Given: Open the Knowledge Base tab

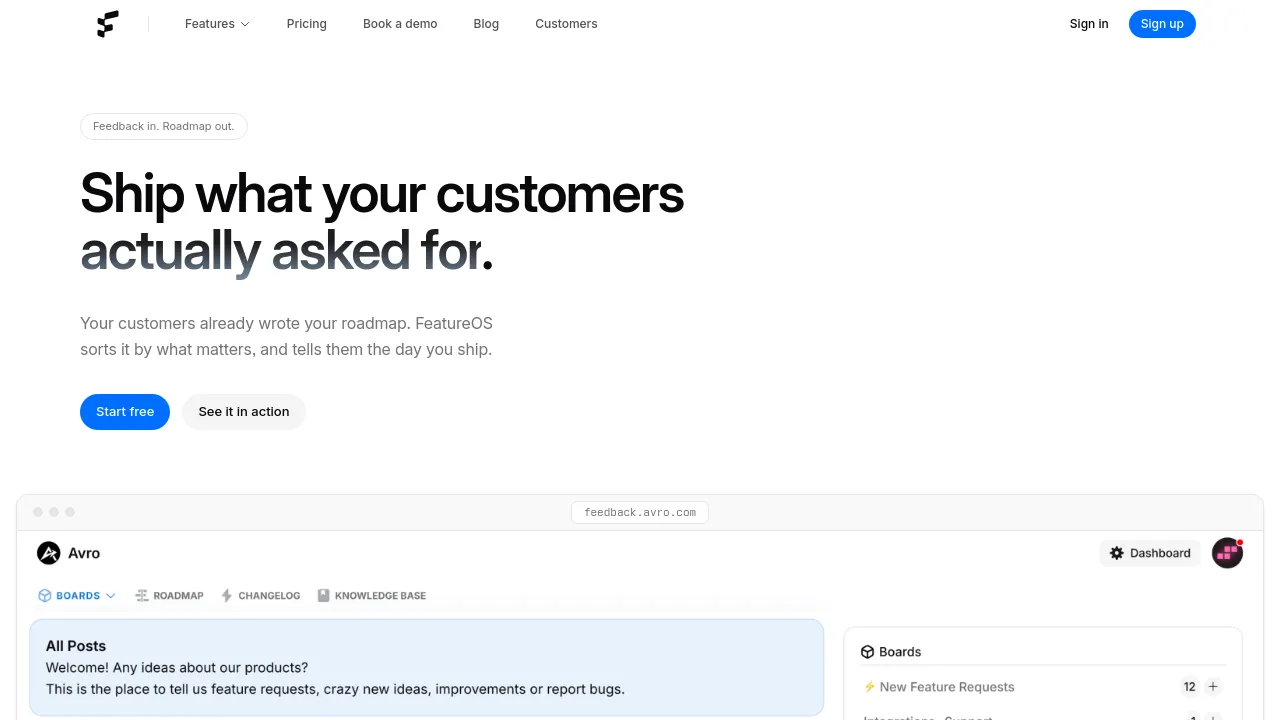Looking at the screenshot, I should [372, 596].
